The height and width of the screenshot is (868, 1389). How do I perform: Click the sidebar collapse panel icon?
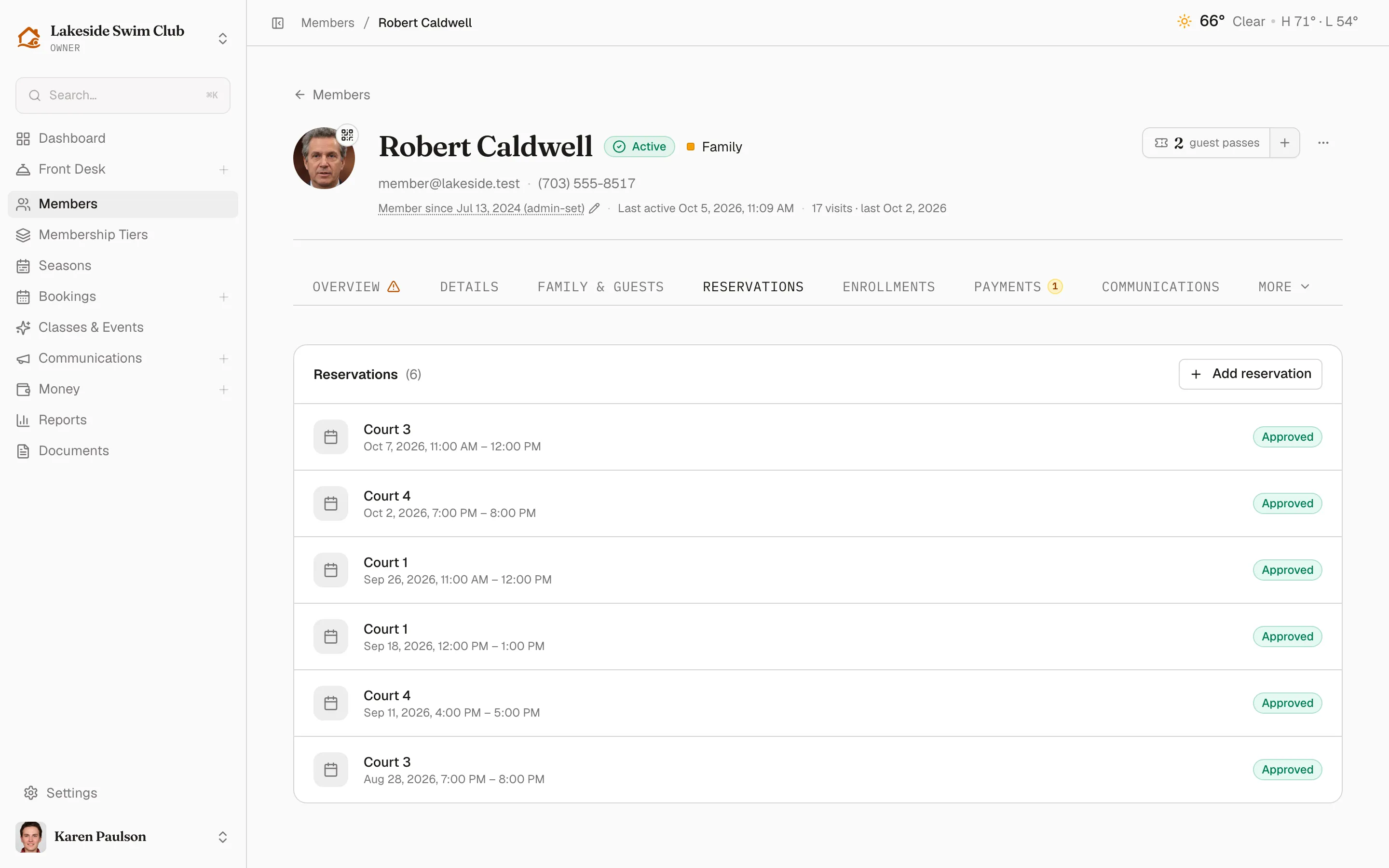click(x=278, y=23)
